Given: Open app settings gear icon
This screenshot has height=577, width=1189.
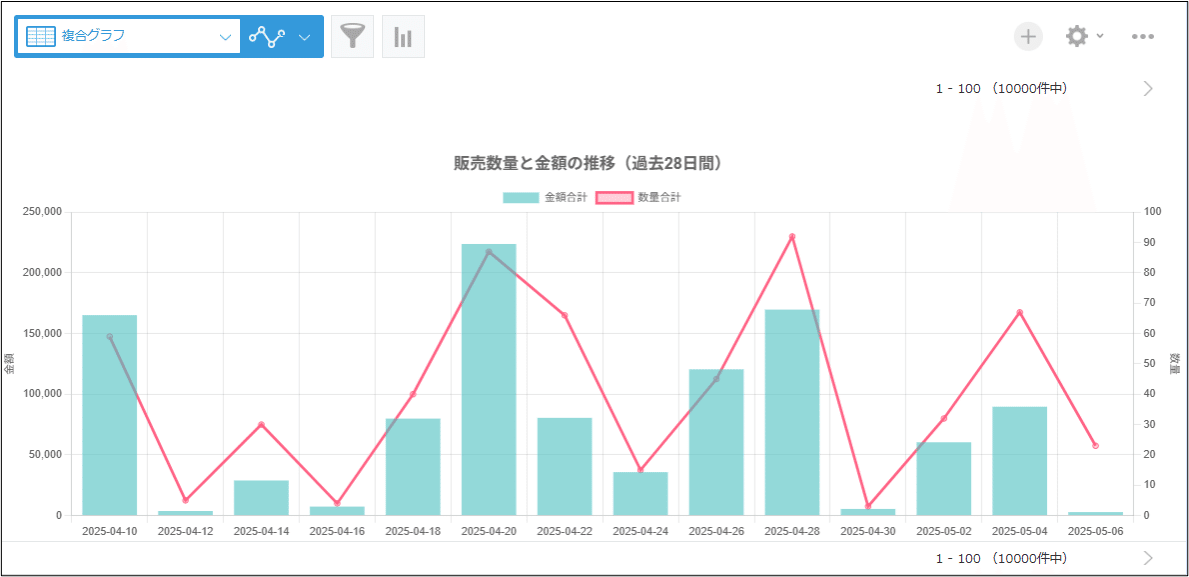Looking at the screenshot, I should click(1076, 37).
